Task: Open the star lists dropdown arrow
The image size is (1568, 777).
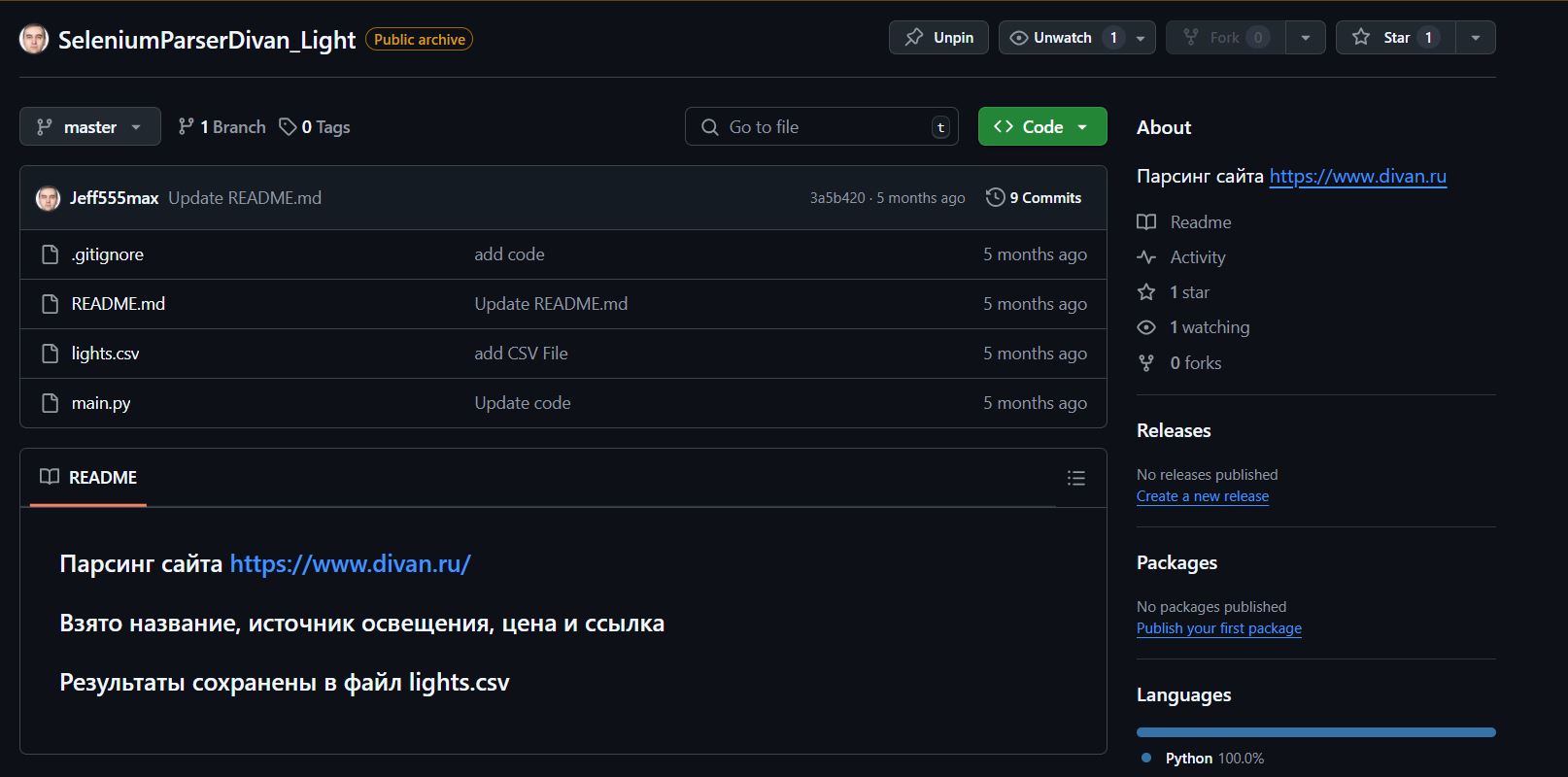Action: (1475, 38)
